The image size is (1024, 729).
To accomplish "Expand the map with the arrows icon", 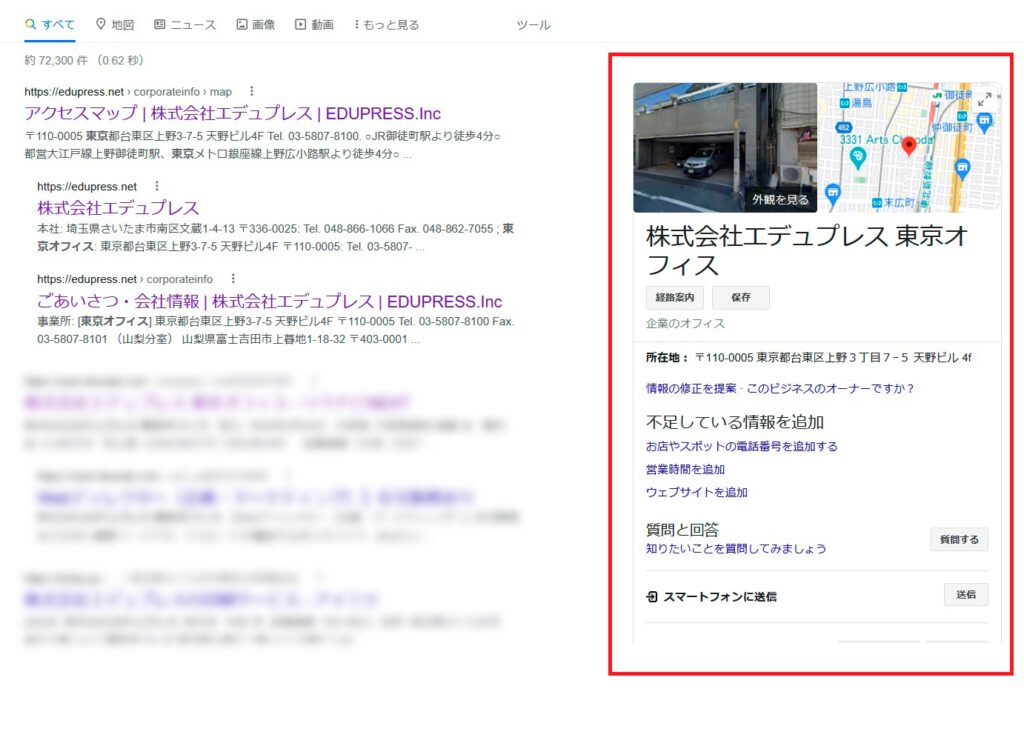I will tap(985, 99).
